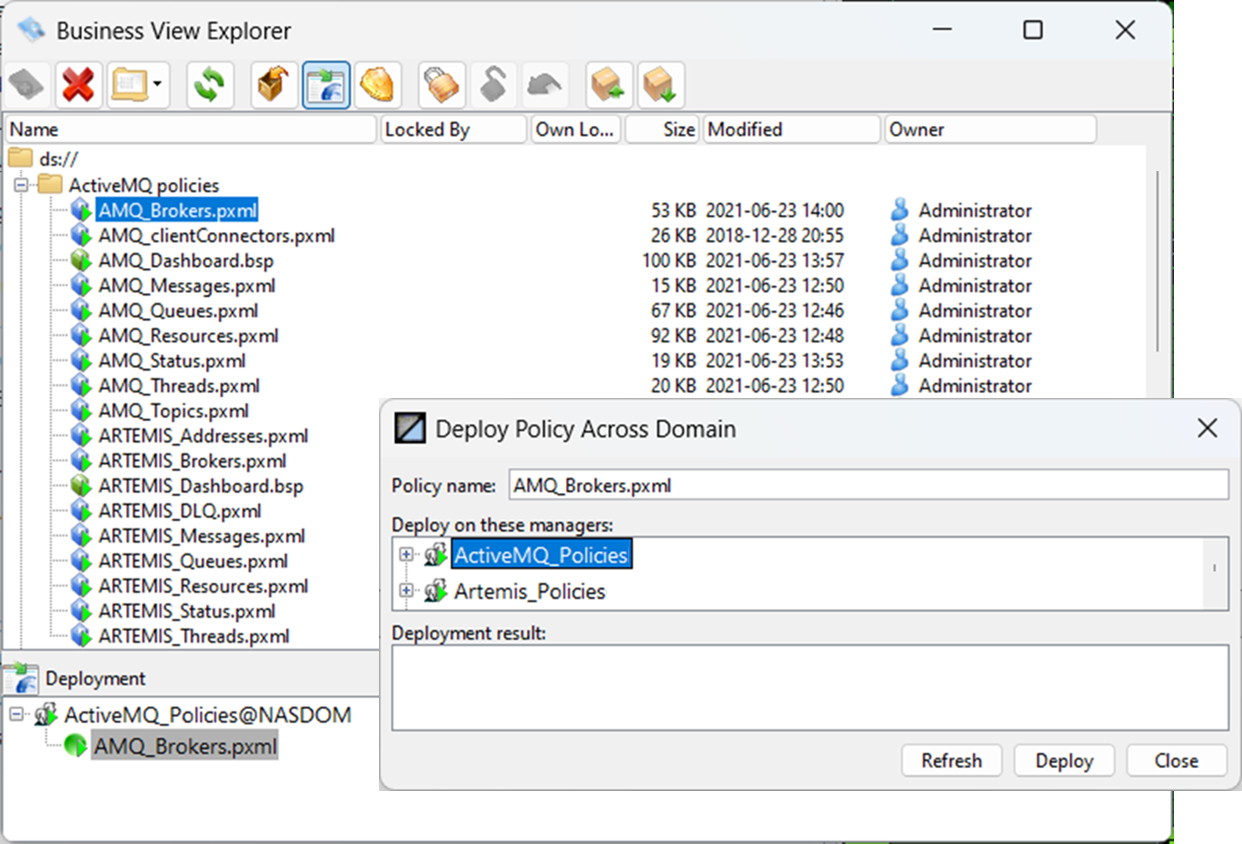Click the open box with orange arrow icon
This screenshot has height=844, width=1242.
[x=274, y=85]
